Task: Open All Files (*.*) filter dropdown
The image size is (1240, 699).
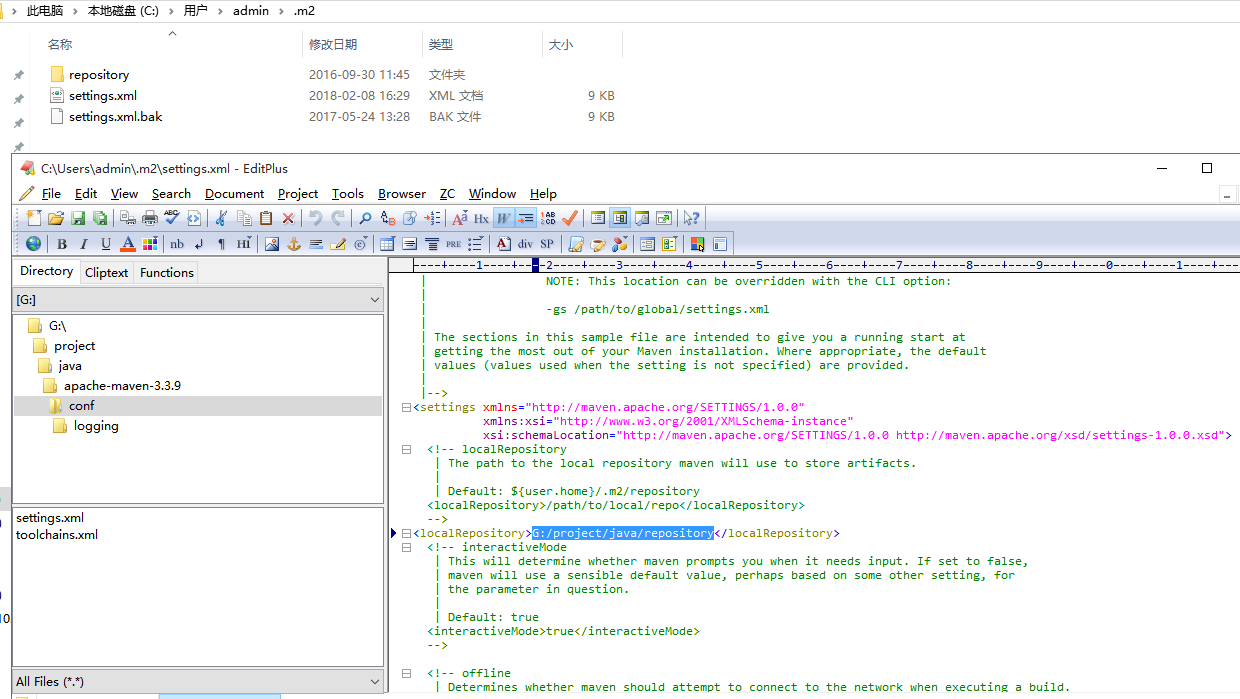Action: (198, 681)
